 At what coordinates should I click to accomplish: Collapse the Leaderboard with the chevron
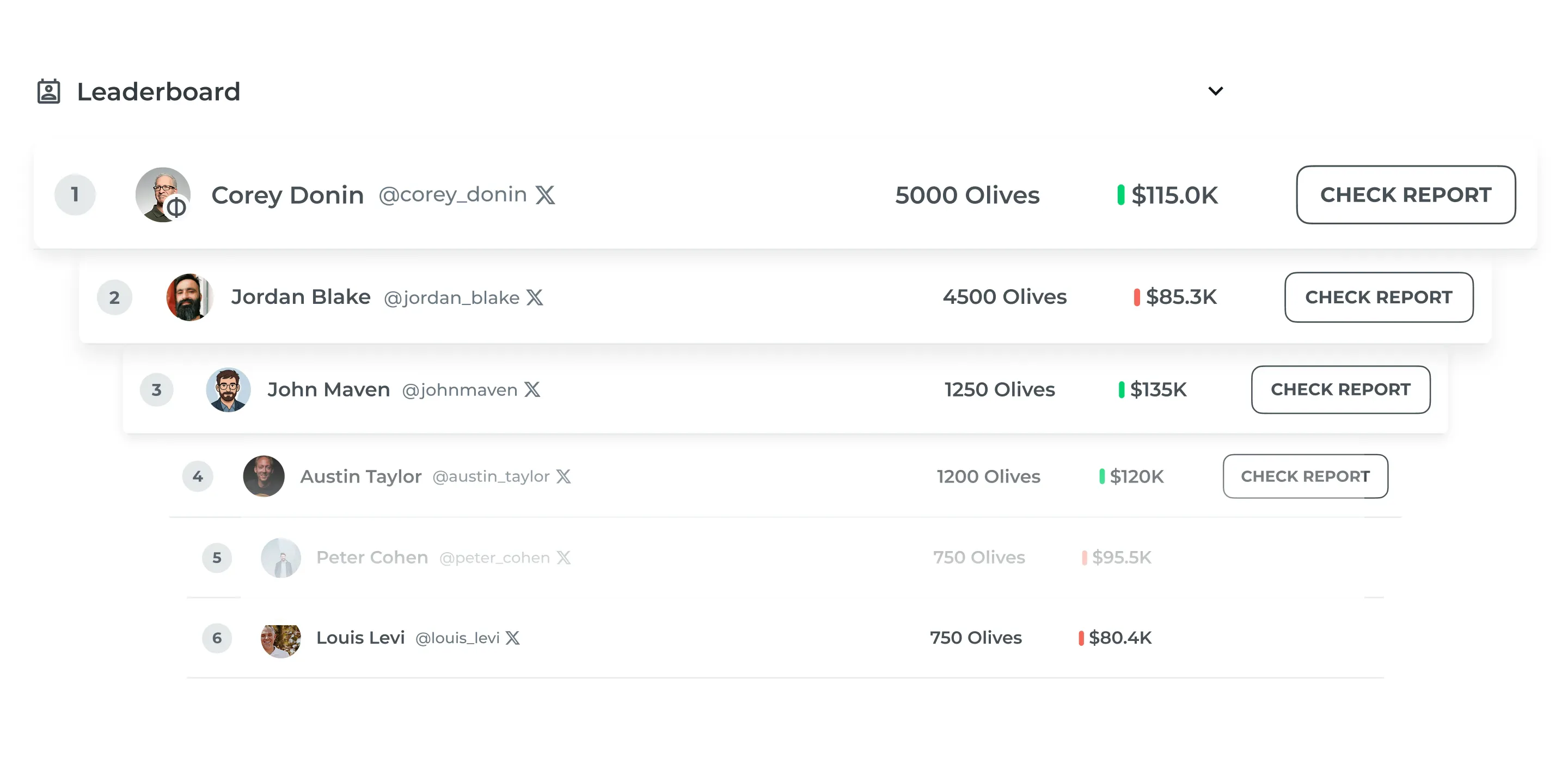click(x=1215, y=91)
